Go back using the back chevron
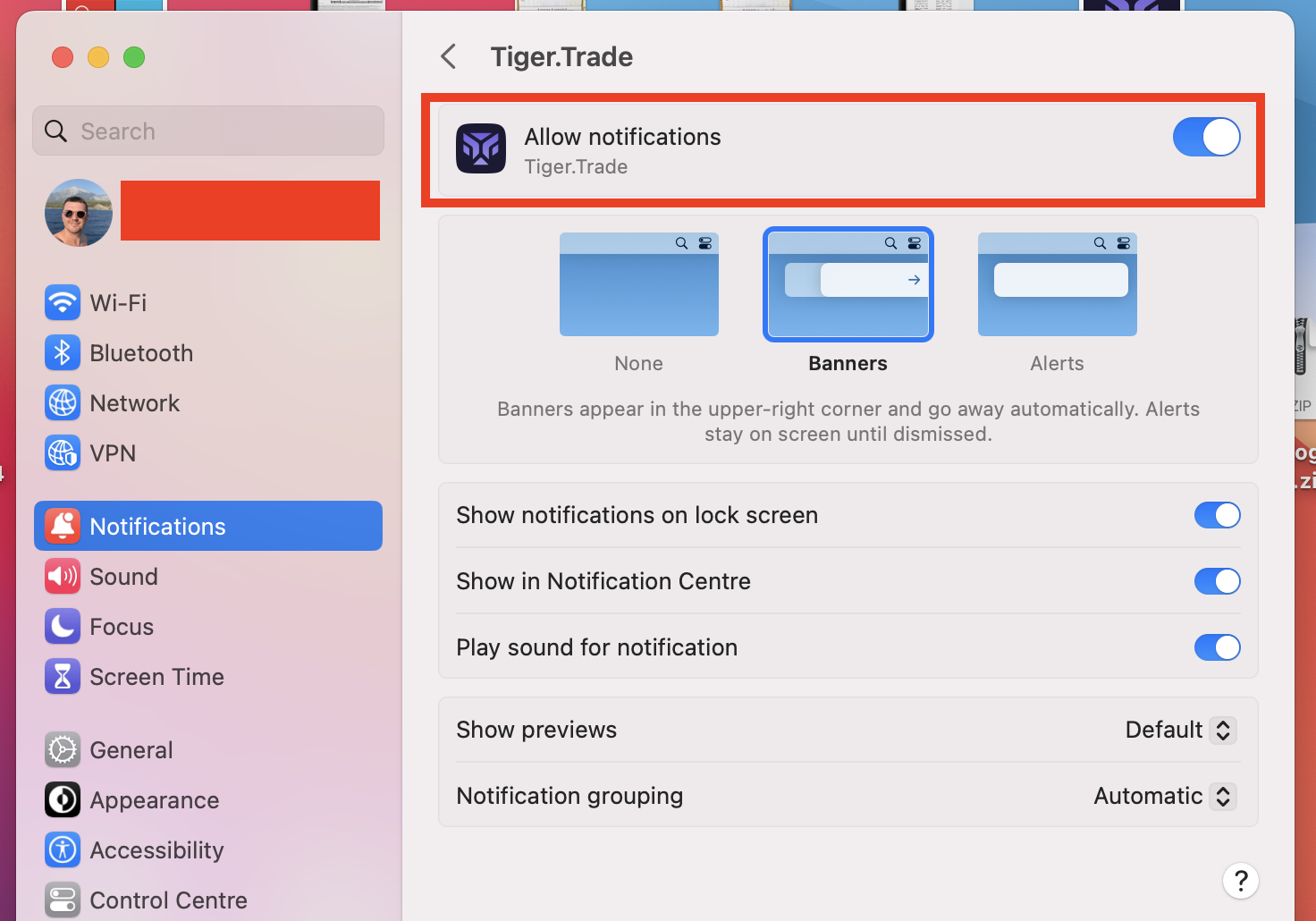Screen dimensions: 1316x921 (449, 57)
